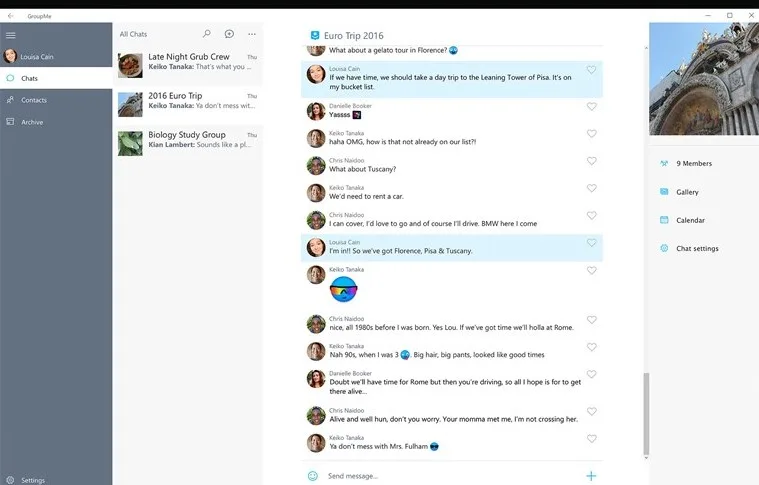759x485 pixels.
Task: Click the chat scrollbar thumb
Action: pyautogui.click(x=646, y=413)
